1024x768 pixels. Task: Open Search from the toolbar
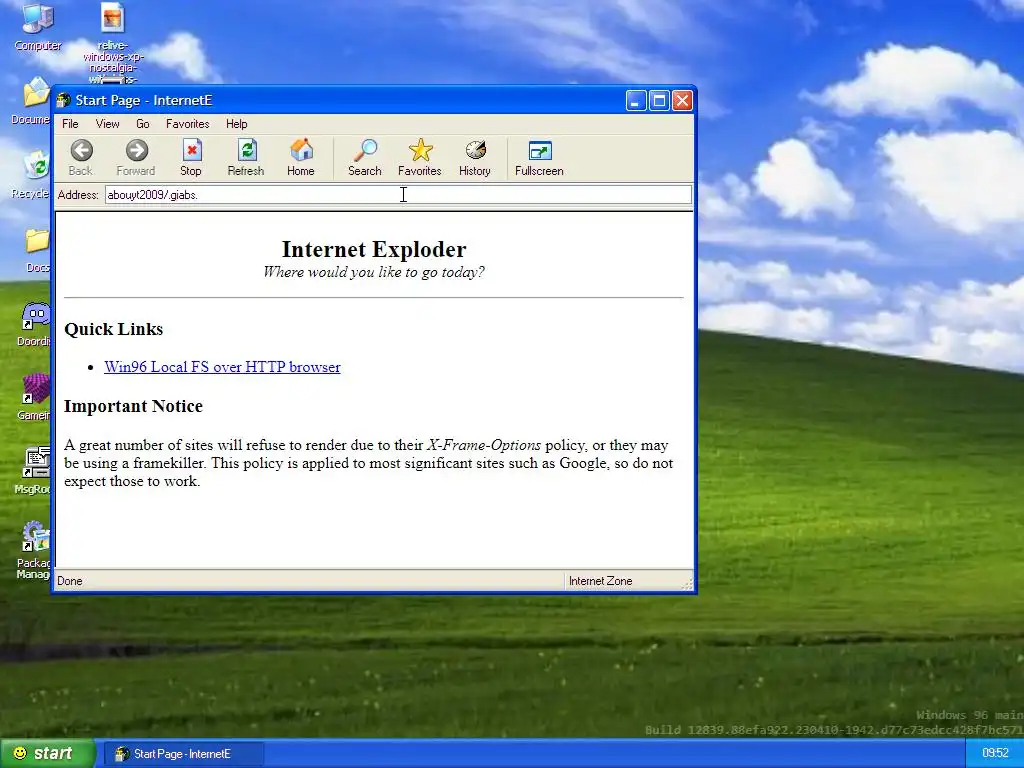click(x=364, y=157)
